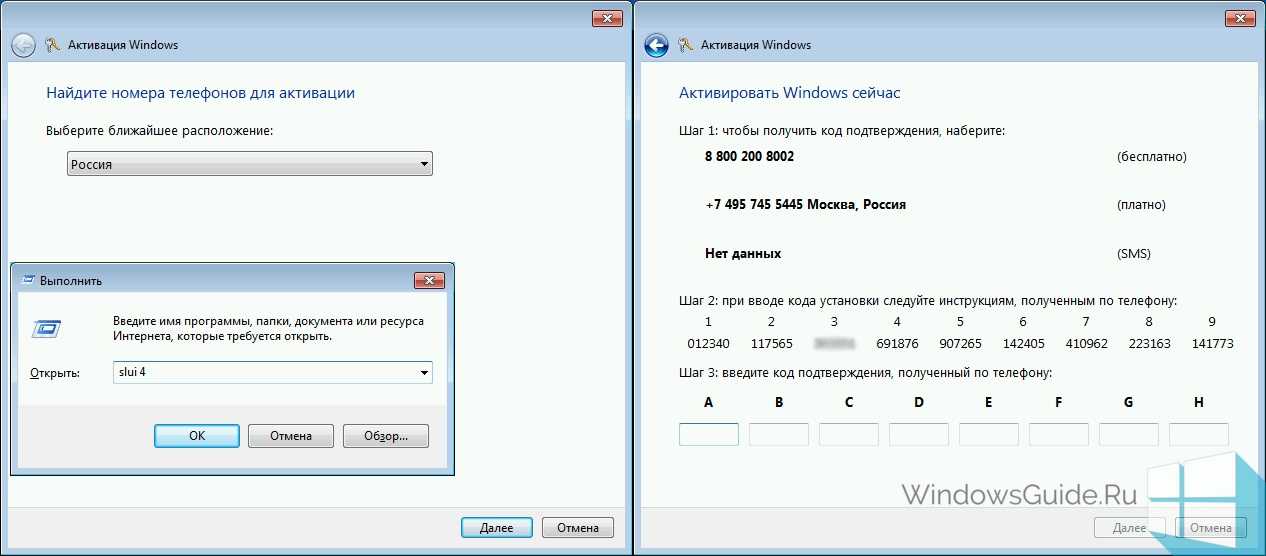This screenshot has width=1266, height=556.
Task: Click Run dialog title bar icon
Action: click(x=28, y=280)
